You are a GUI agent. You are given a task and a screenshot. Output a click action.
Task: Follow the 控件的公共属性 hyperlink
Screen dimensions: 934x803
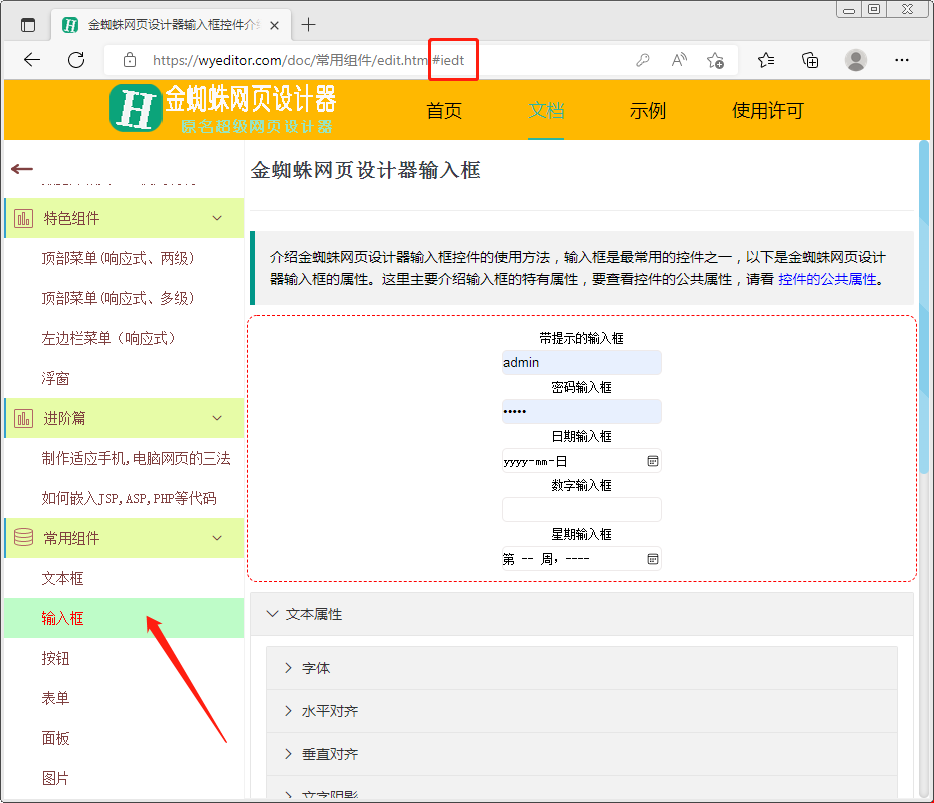click(x=827, y=279)
